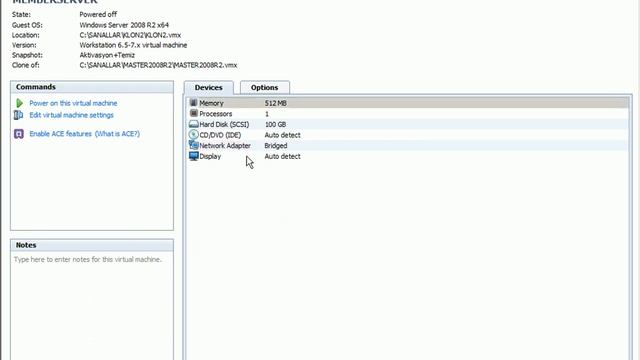Click the 512 MB memory value
This screenshot has width=640, height=360.
coord(276,103)
